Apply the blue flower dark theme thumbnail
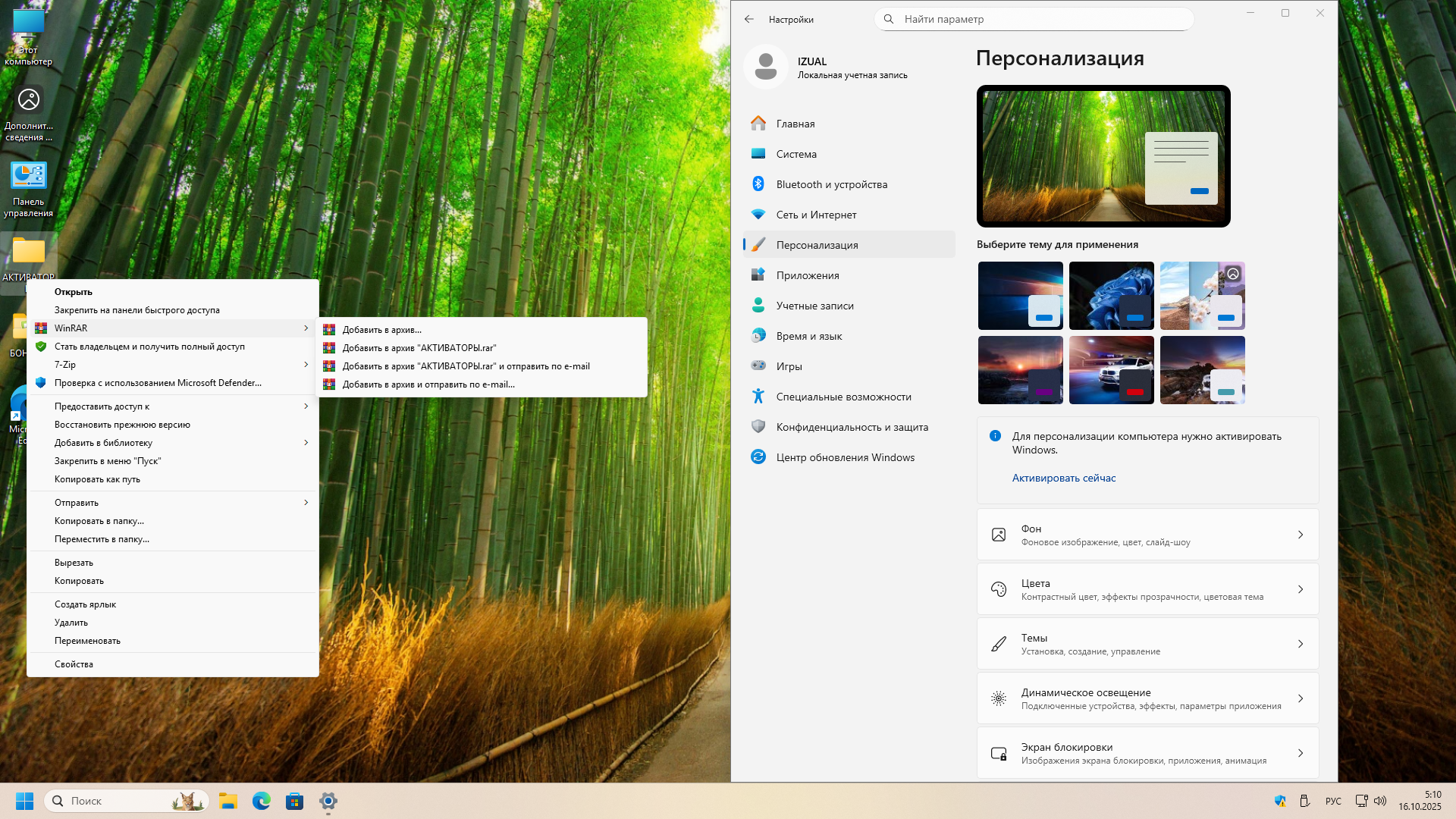The height and width of the screenshot is (819, 1456). tap(1111, 296)
